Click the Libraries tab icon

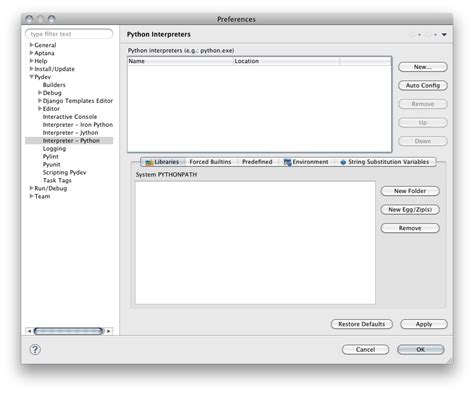coord(149,162)
